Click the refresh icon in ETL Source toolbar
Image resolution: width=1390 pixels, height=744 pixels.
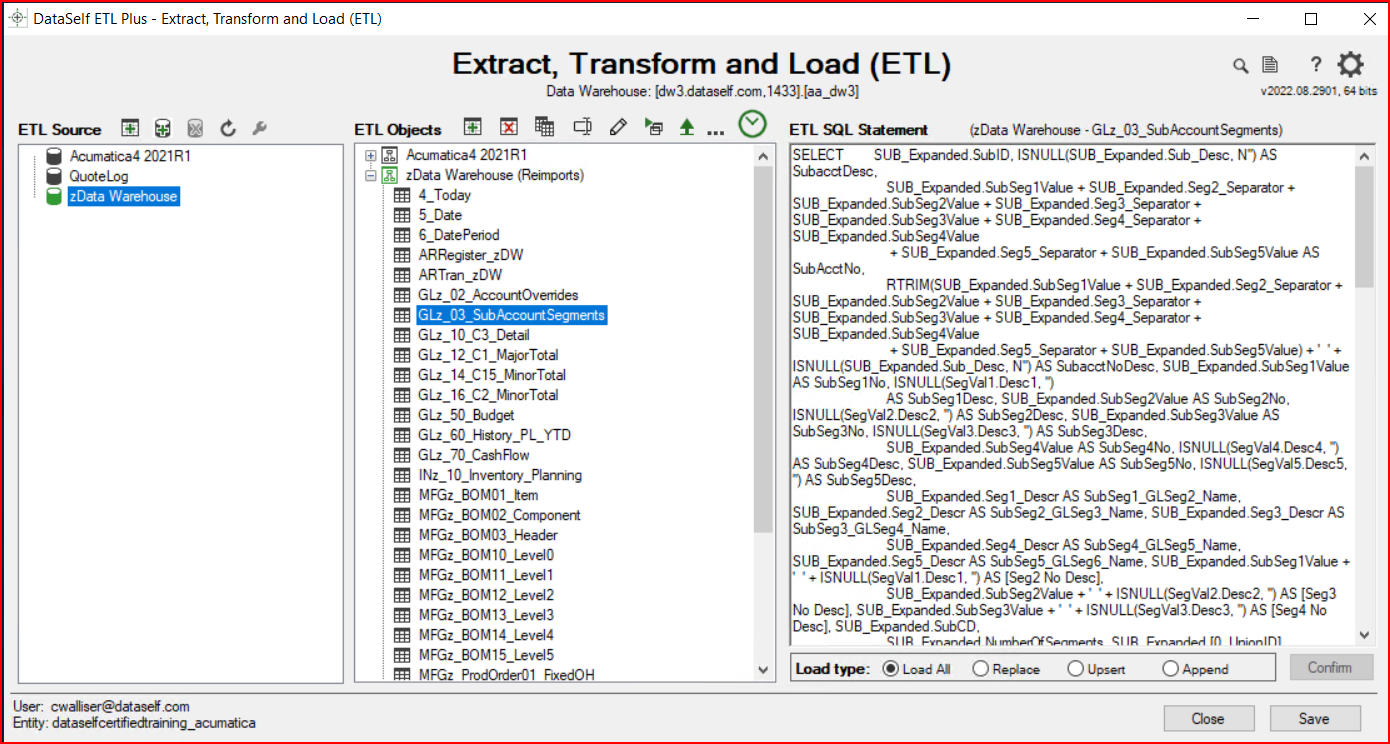pyautogui.click(x=227, y=128)
